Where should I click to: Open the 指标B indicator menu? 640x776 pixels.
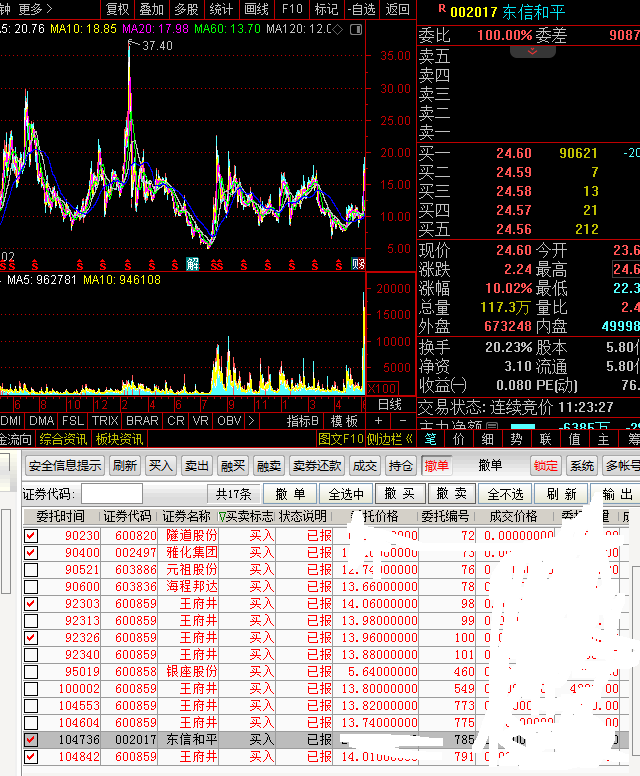tap(302, 421)
